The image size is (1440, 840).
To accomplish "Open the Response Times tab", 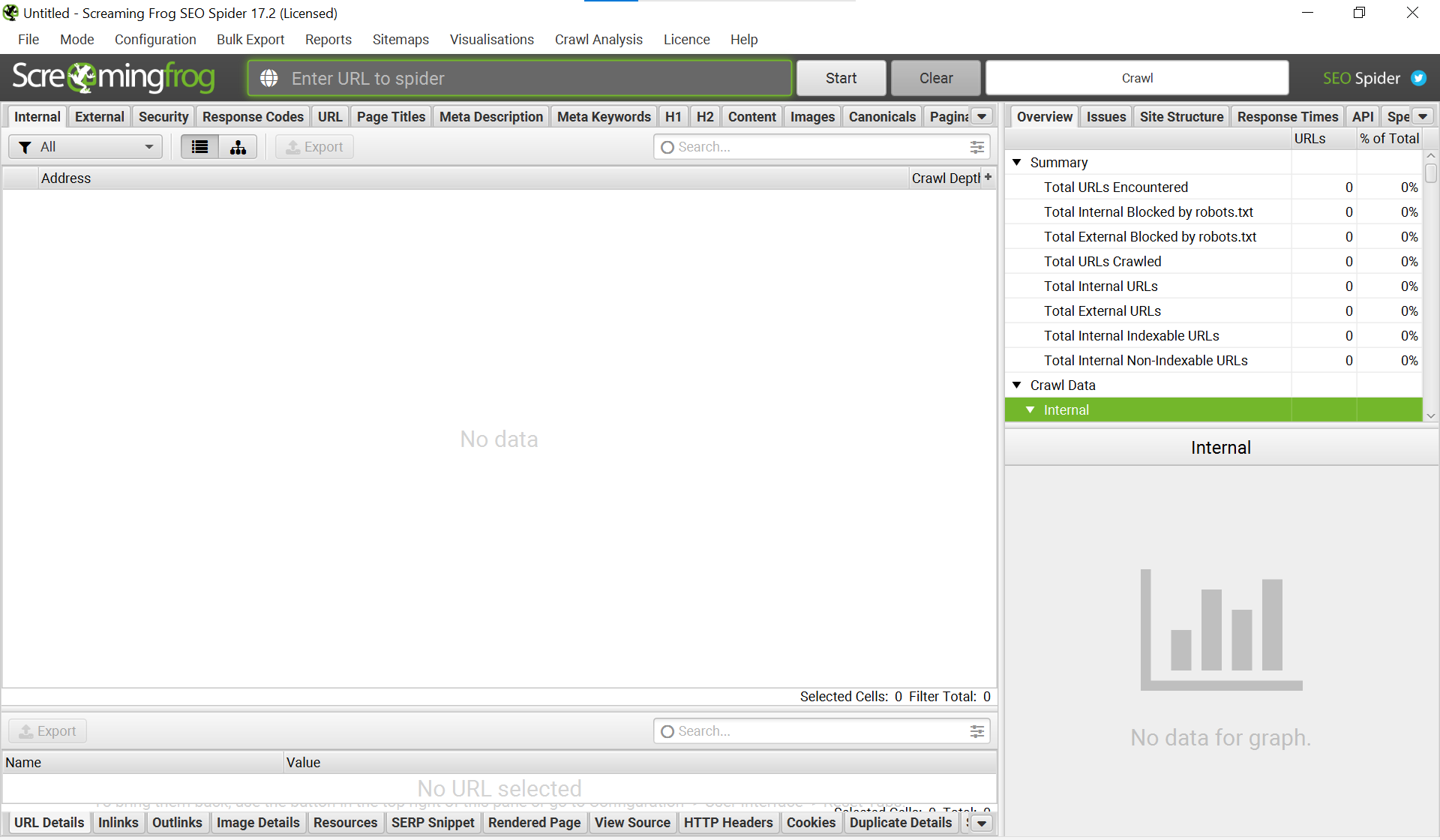I will [1287, 117].
